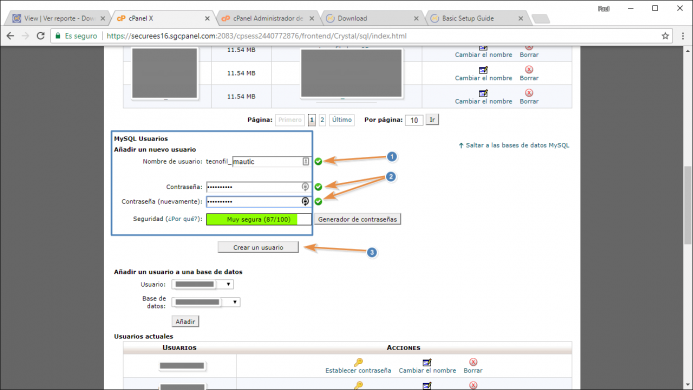
Task: Go forward in browser history
Action: point(25,36)
